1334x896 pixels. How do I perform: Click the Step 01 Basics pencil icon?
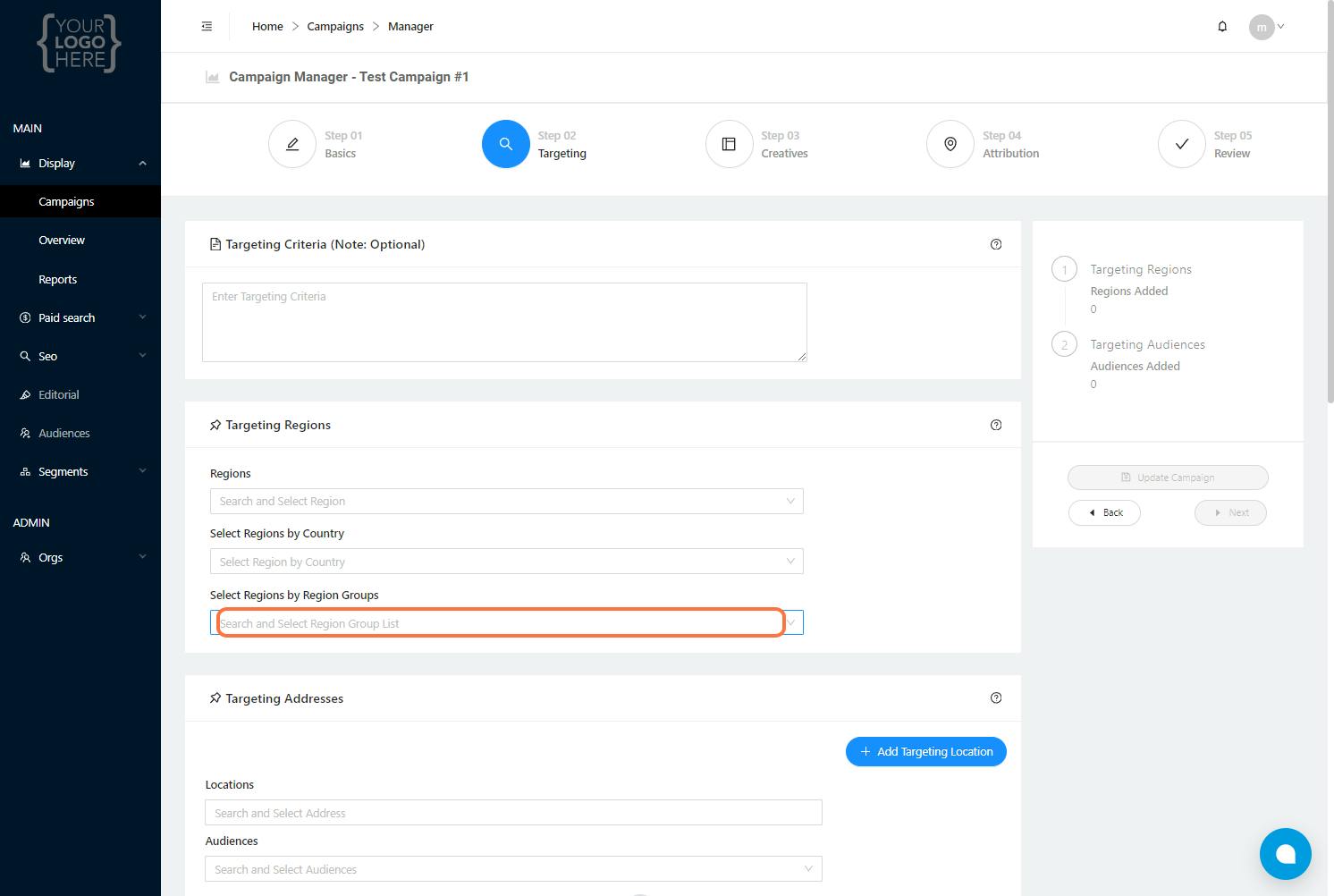(292, 144)
